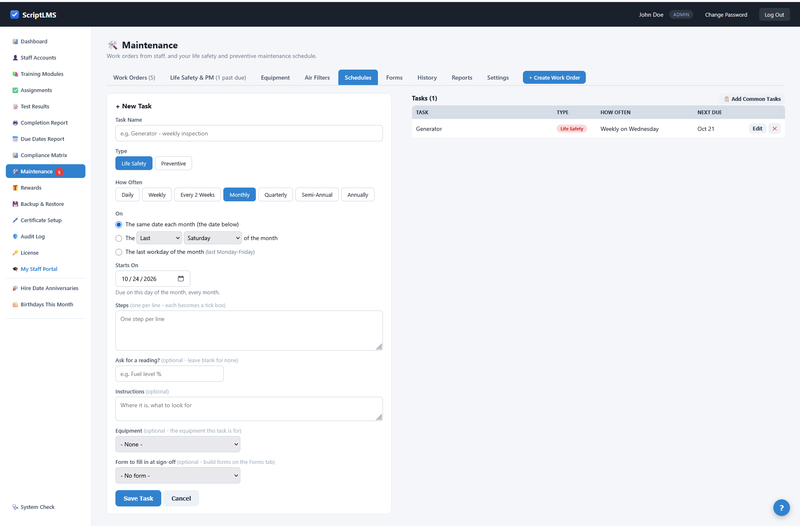Choose Every 2 Weeks frequency
The height and width of the screenshot is (526, 800).
point(197,195)
